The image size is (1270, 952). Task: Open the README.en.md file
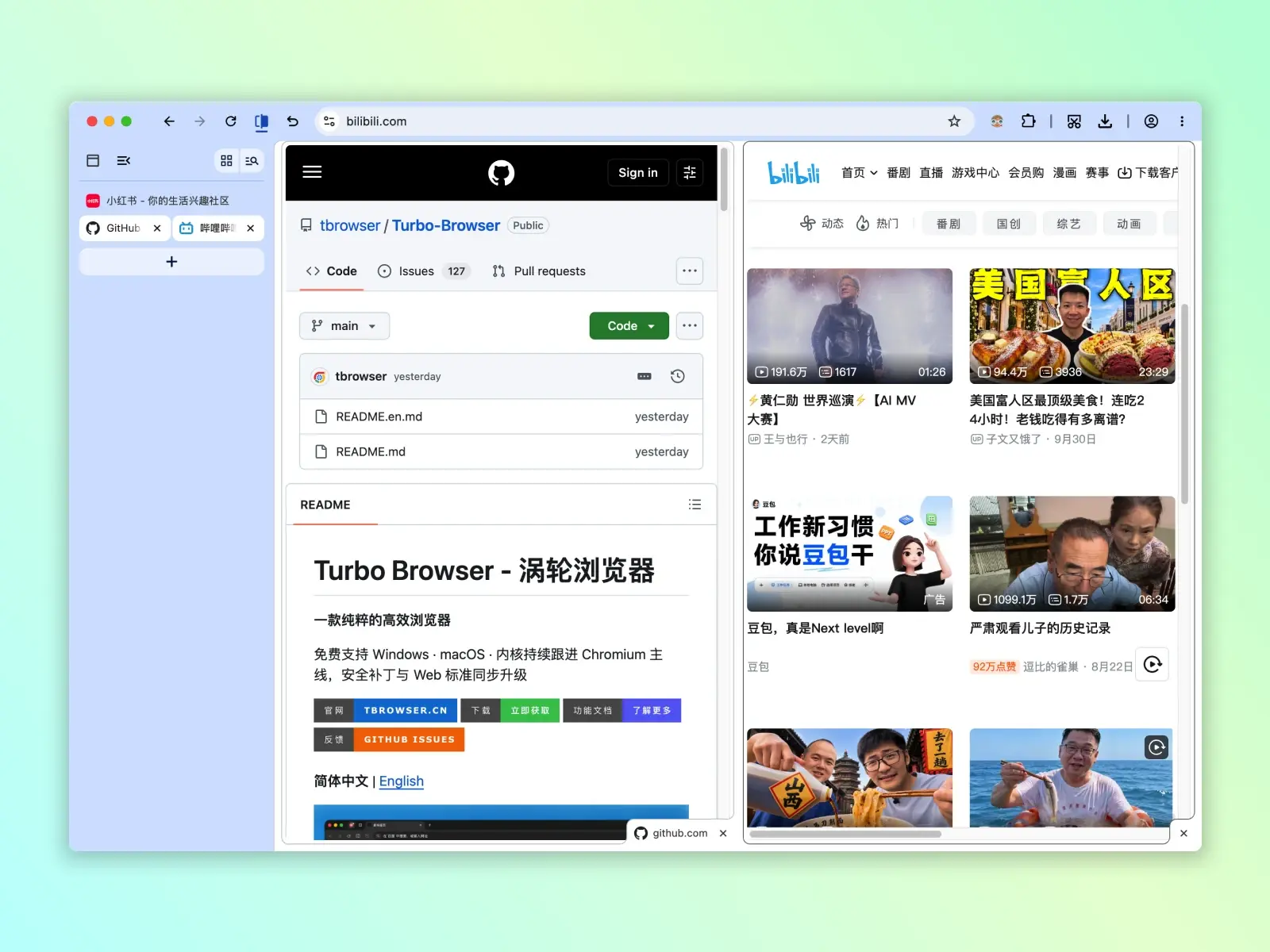[379, 416]
